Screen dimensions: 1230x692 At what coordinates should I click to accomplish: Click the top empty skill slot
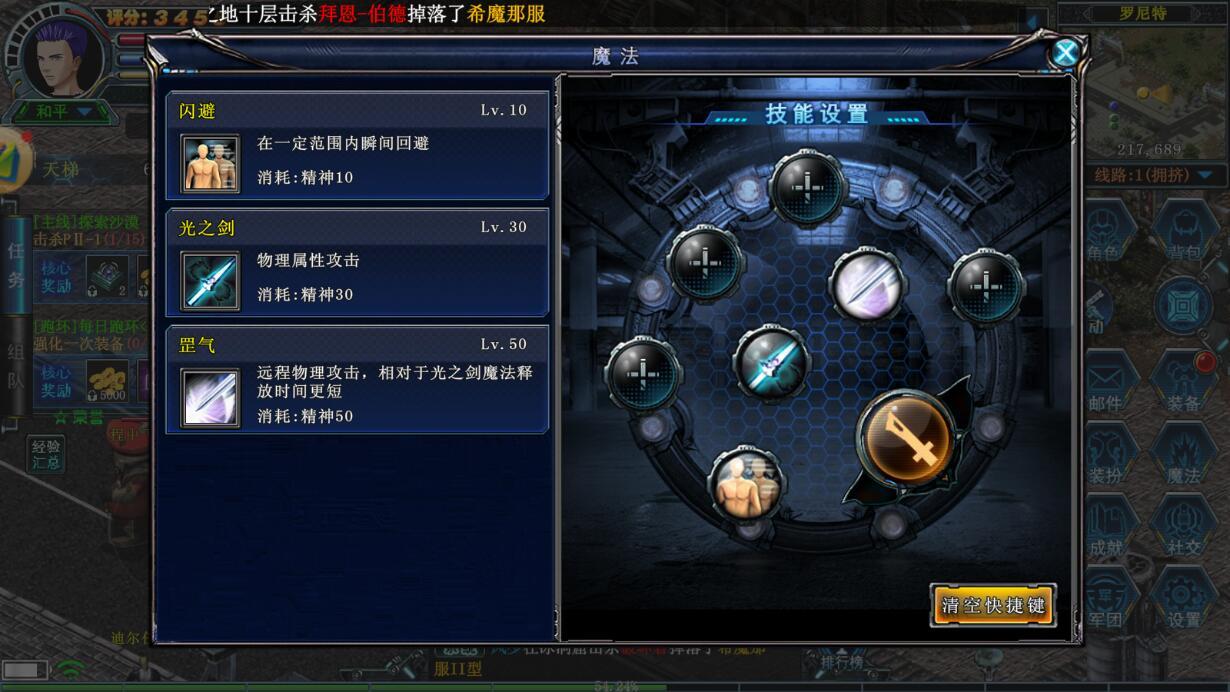point(808,188)
